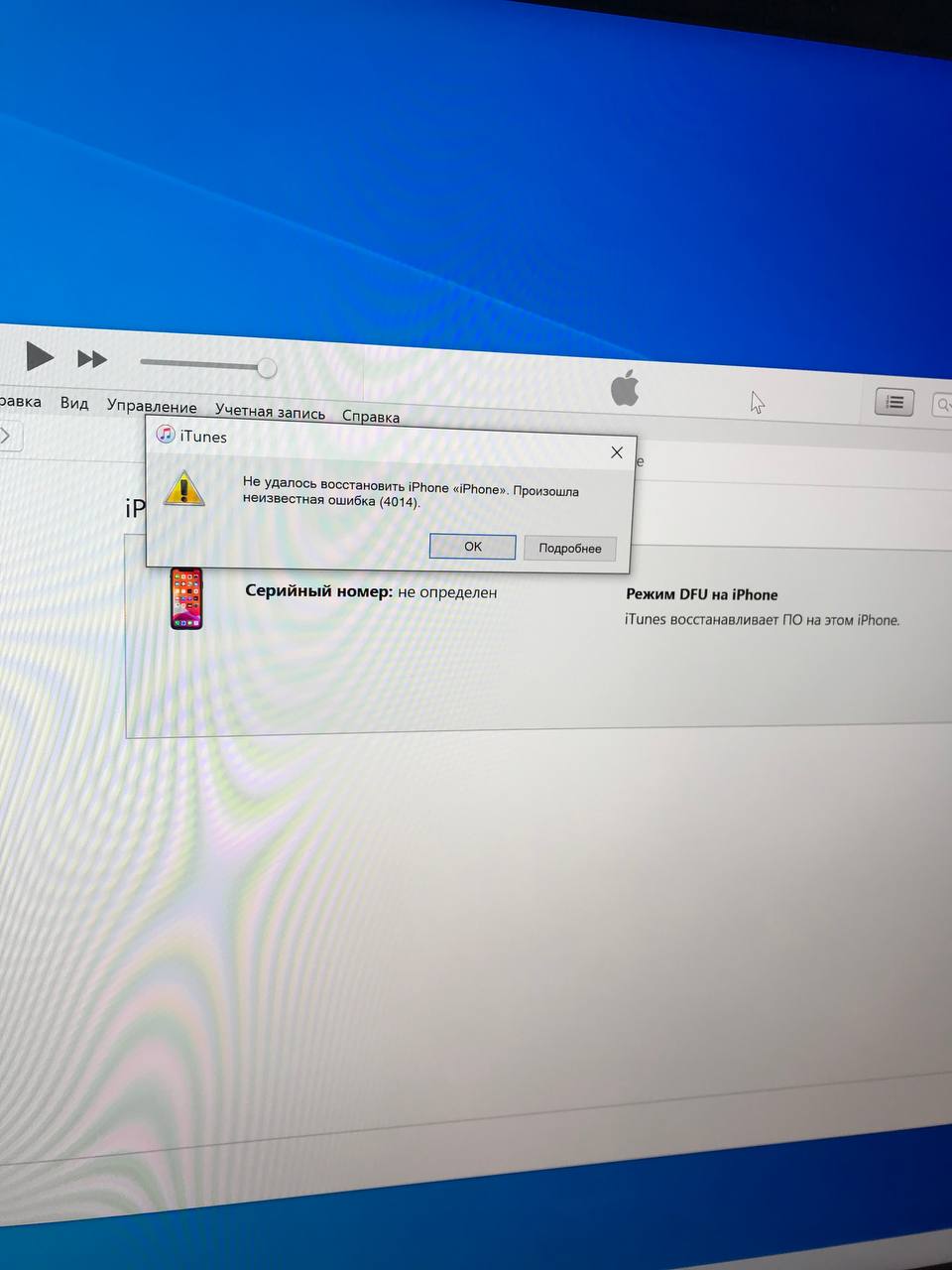Click the forward navigation arrow

click(6, 436)
